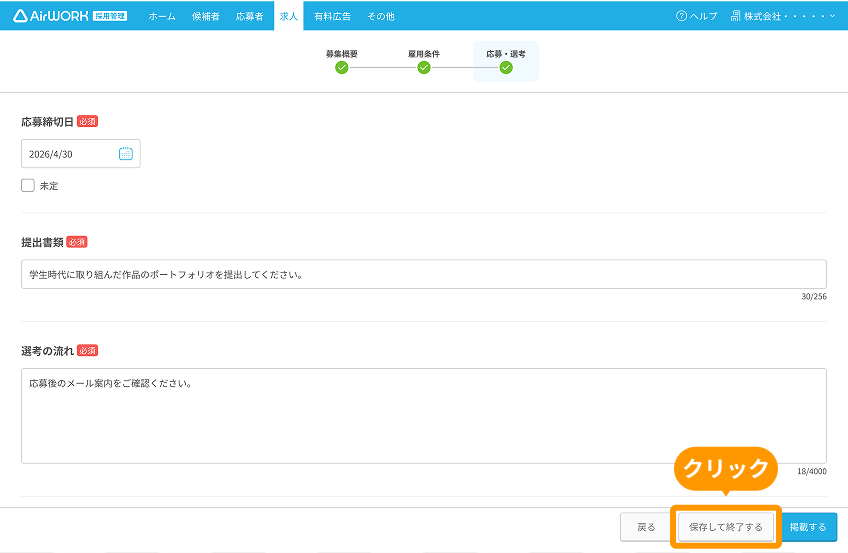
Task: Click the 応募・選考 step checkmark
Action: pos(506,68)
